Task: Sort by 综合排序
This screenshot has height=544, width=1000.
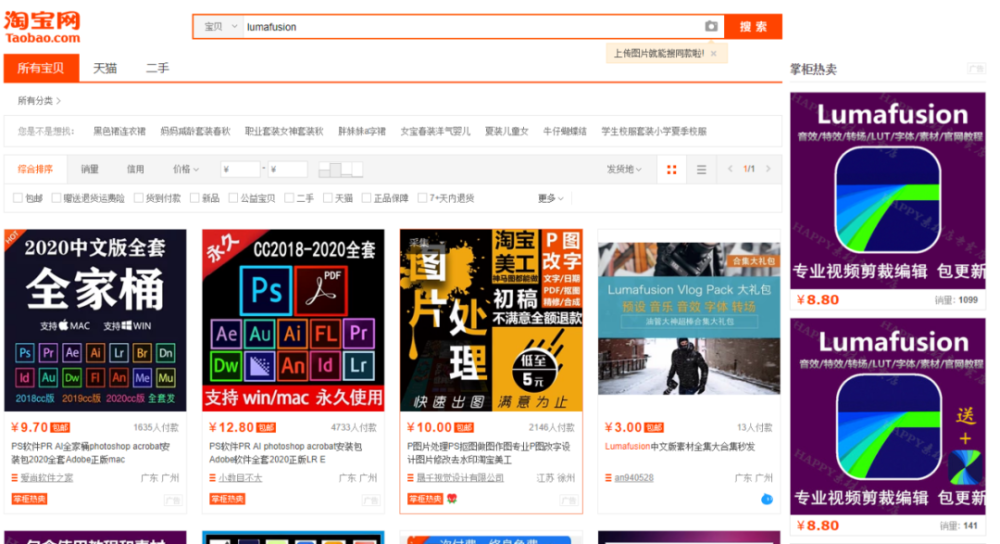Action: 35,169
